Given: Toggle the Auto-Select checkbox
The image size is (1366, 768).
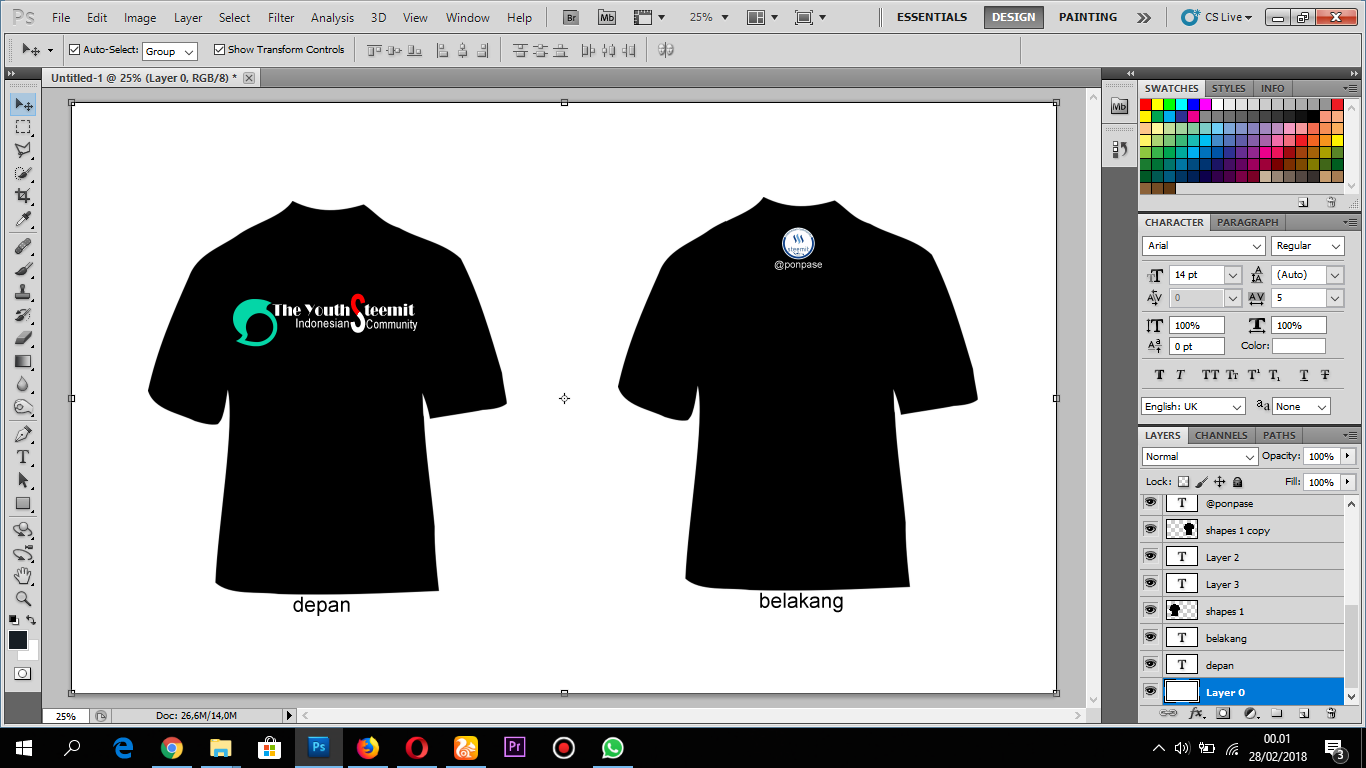Looking at the screenshot, I should [x=74, y=50].
